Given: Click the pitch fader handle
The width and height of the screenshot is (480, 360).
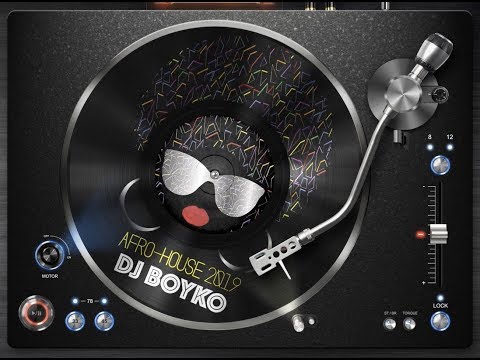Looking at the screenshot, I should [x=438, y=234].
